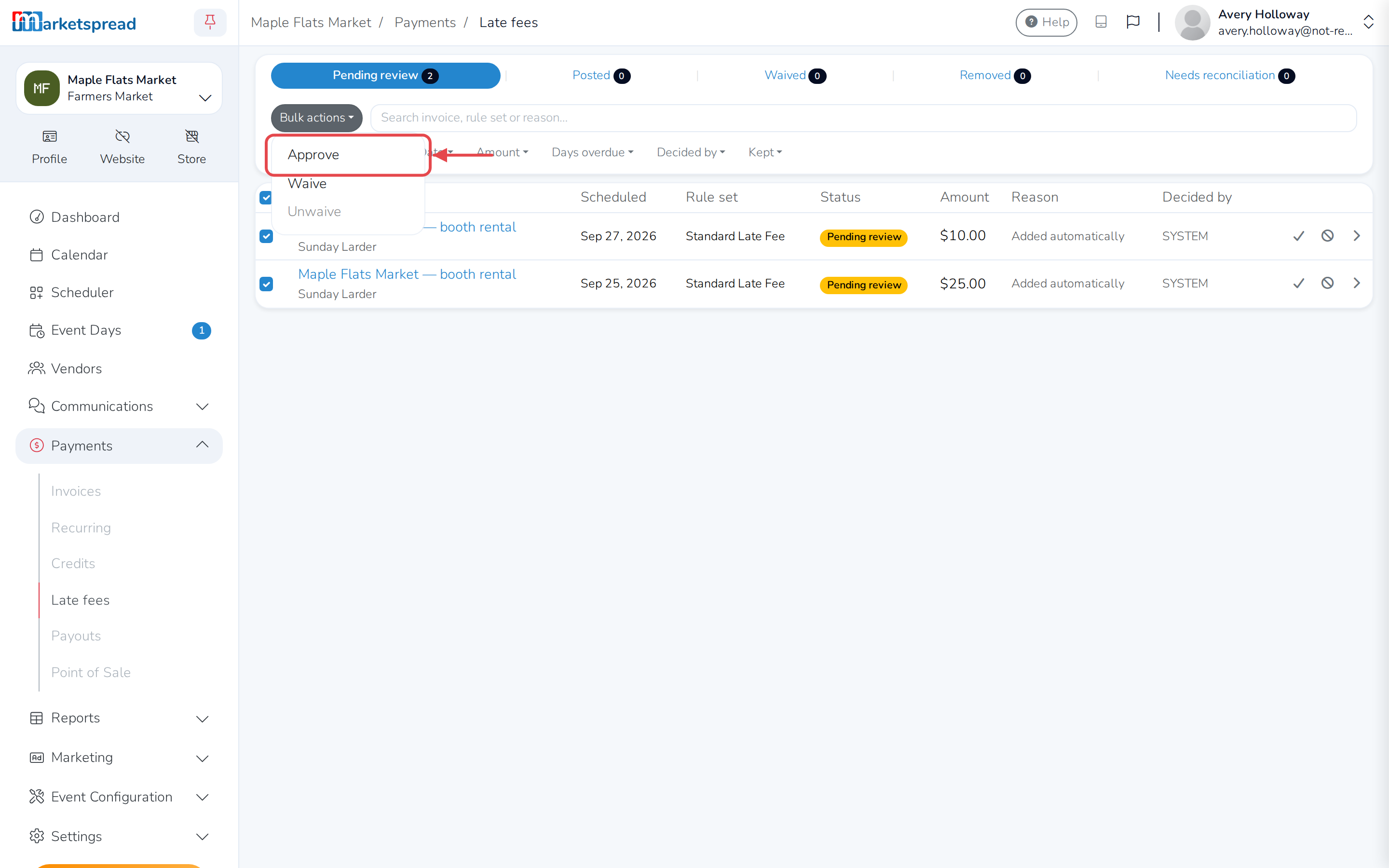Viewport: 1389px width, 868px height.
Task: Open Sep 25 booth rental invoice link
Action: click(x=407, y=274)
